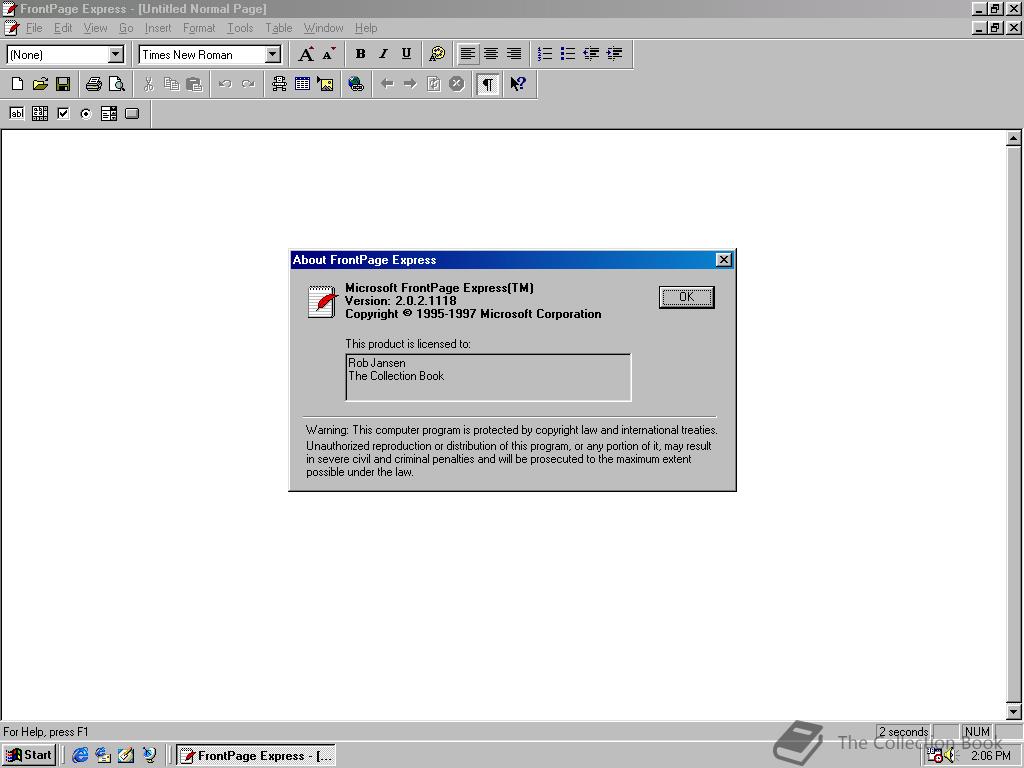This screenshot has width=1024, height=768.
Task: Insert a Scrolling Text Box form field
Action: pos(40,114)
